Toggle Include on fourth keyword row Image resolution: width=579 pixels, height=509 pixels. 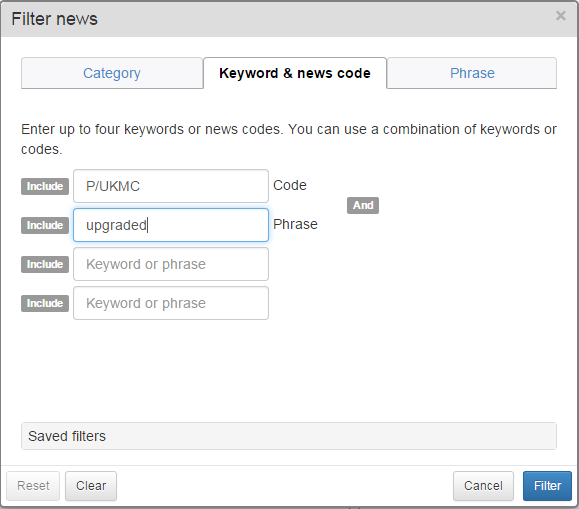(45, 303)
